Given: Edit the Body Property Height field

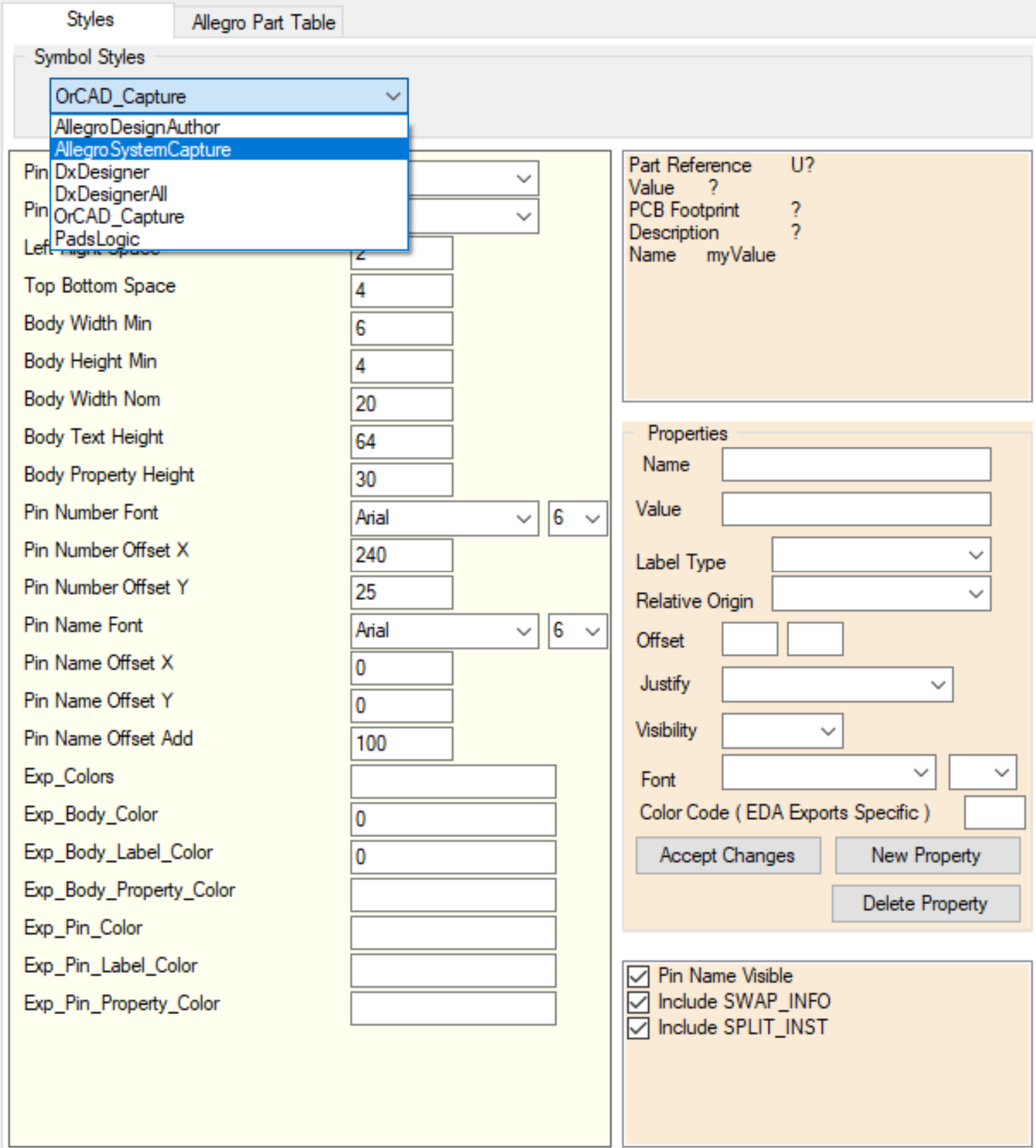Looking at the screenshot, I should coord(401,480).
